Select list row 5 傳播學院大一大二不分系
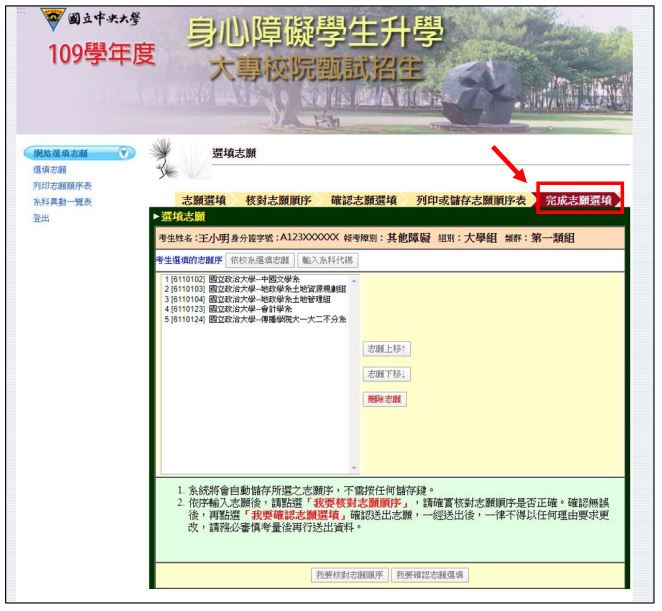The width and height of the screenshot is (662, 611). 256,320
